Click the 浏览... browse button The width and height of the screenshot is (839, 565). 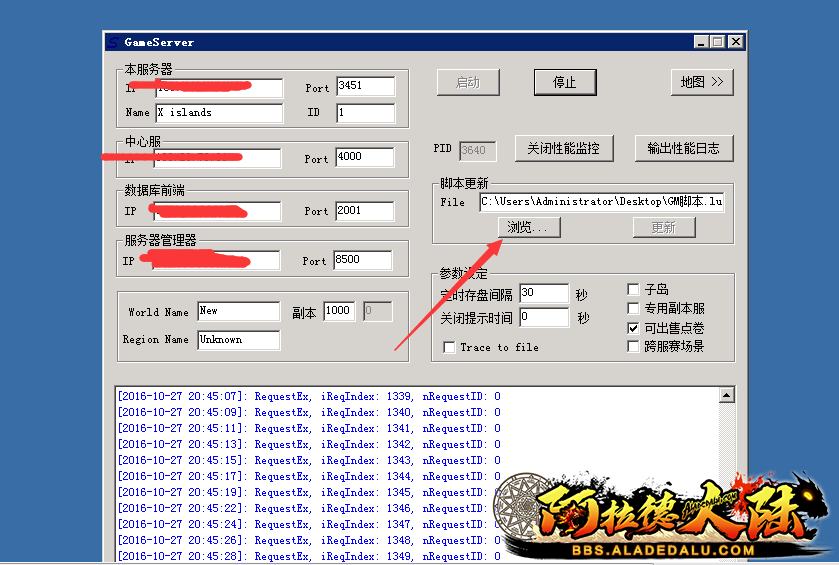coord(528,227)
